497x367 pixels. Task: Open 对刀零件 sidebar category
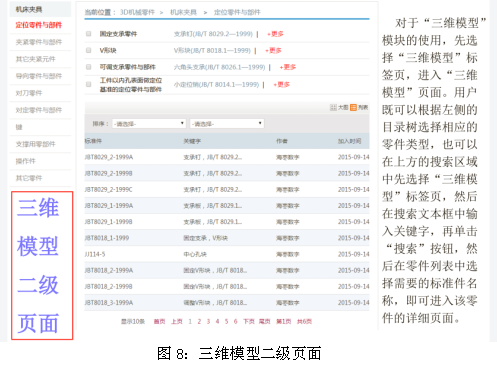tap(29, 93)
